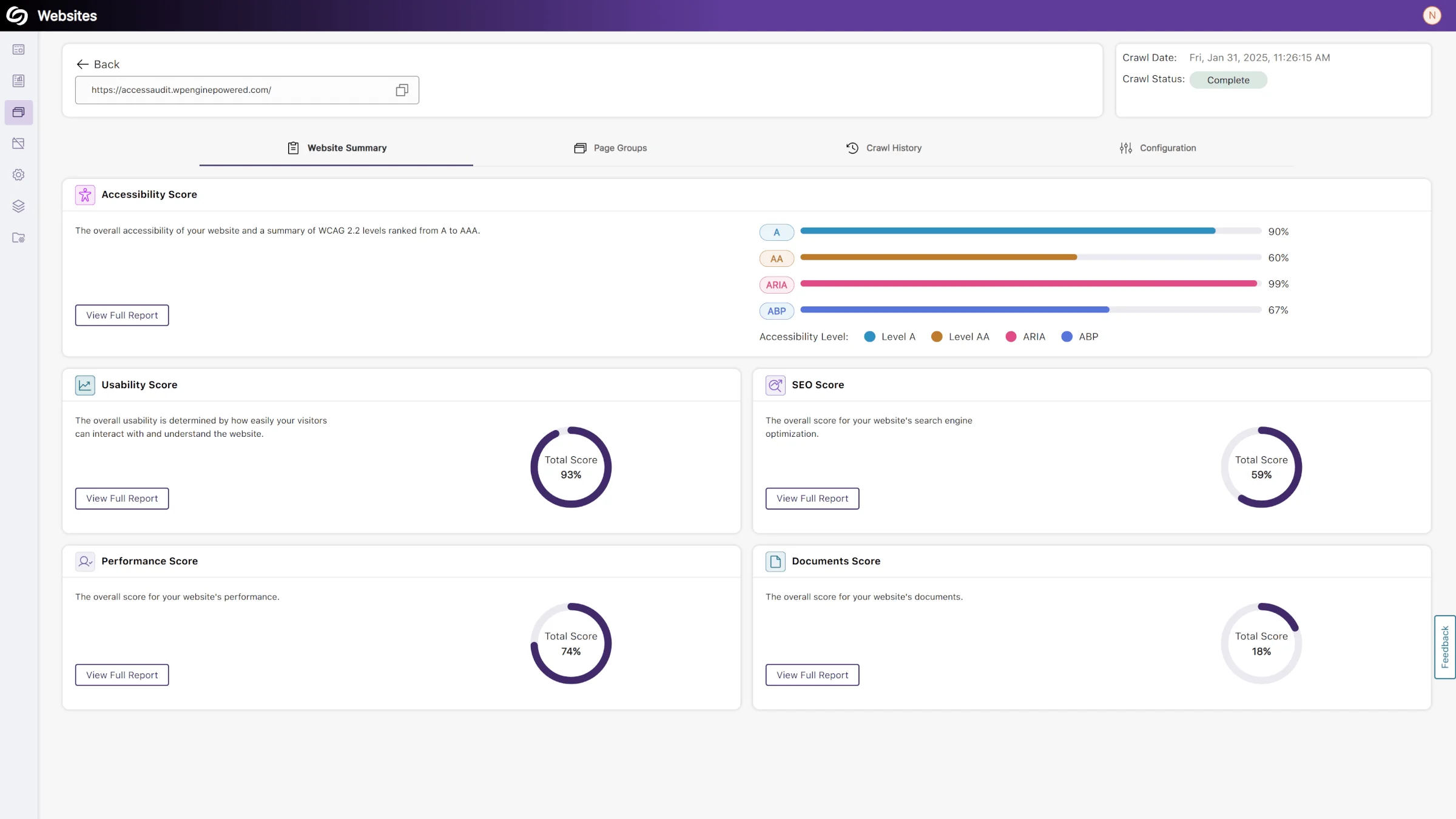Open the Crawl History tab

tap(884, 148)
